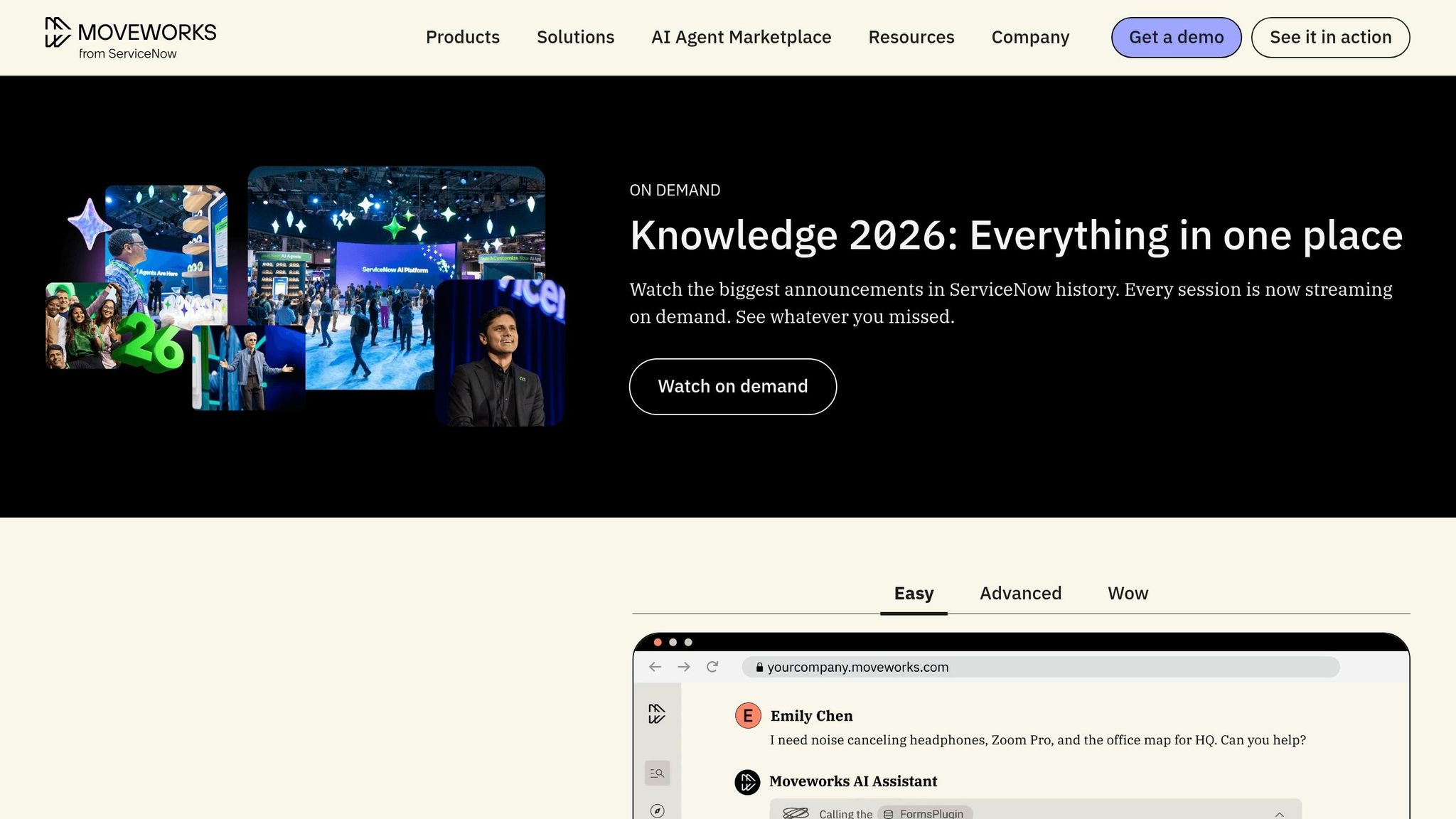Viewport: 1456px width, 819px height.
Task: Click See it in action
Action: (1330, 38)
